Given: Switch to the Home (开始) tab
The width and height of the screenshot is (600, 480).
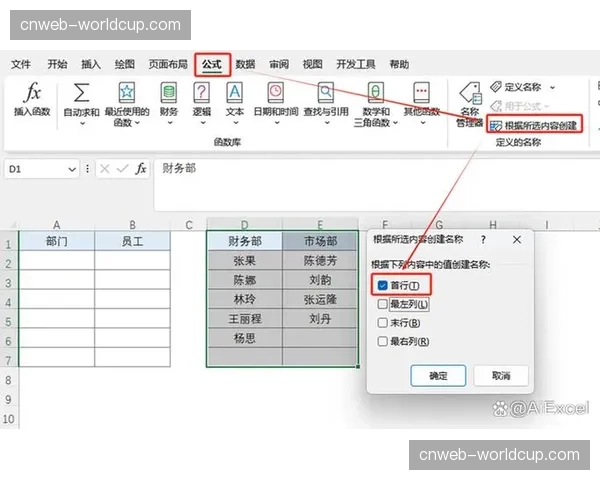Looking at the screenshot, I should 57,64.
